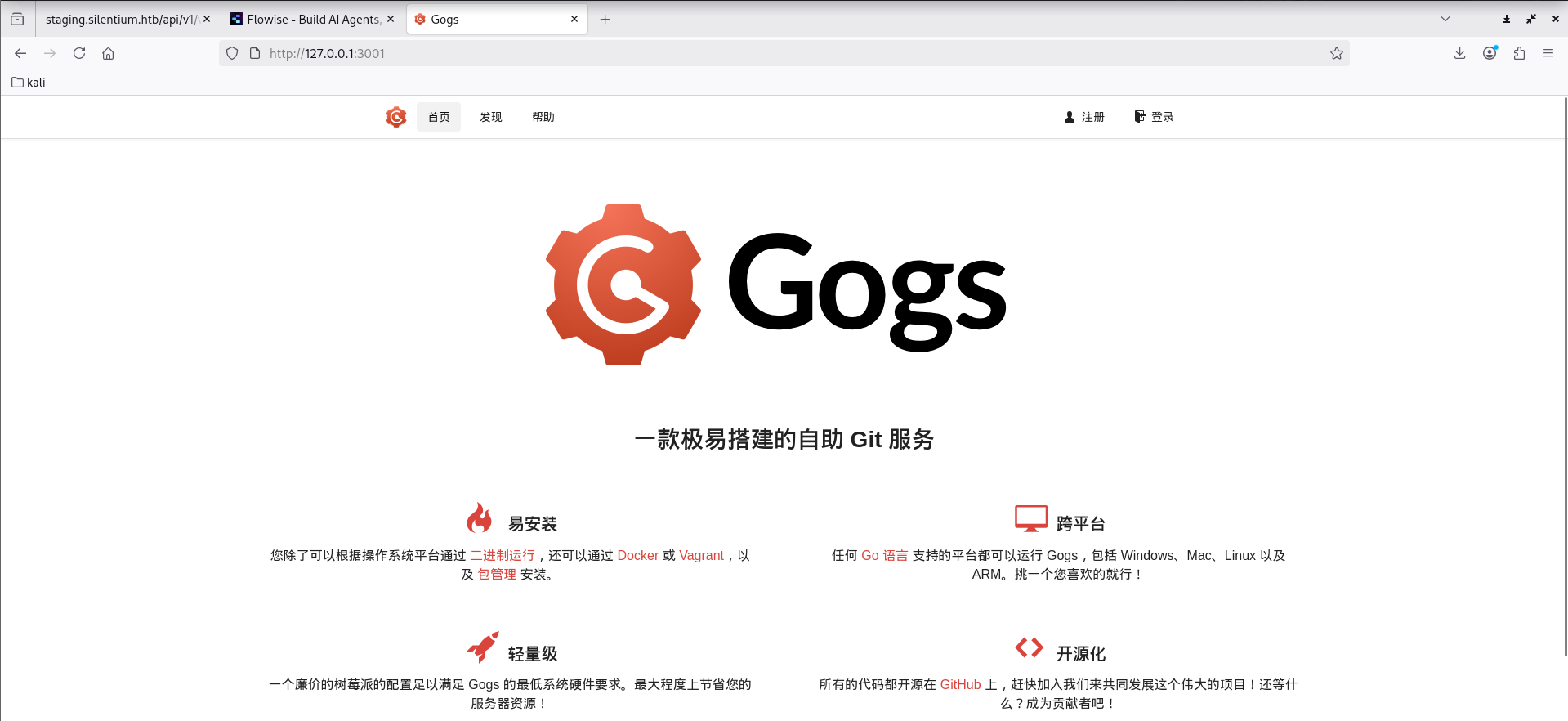Open the Firefox account icon
The height and width of the screenshot is (721, 1568).
point(1490,53)
